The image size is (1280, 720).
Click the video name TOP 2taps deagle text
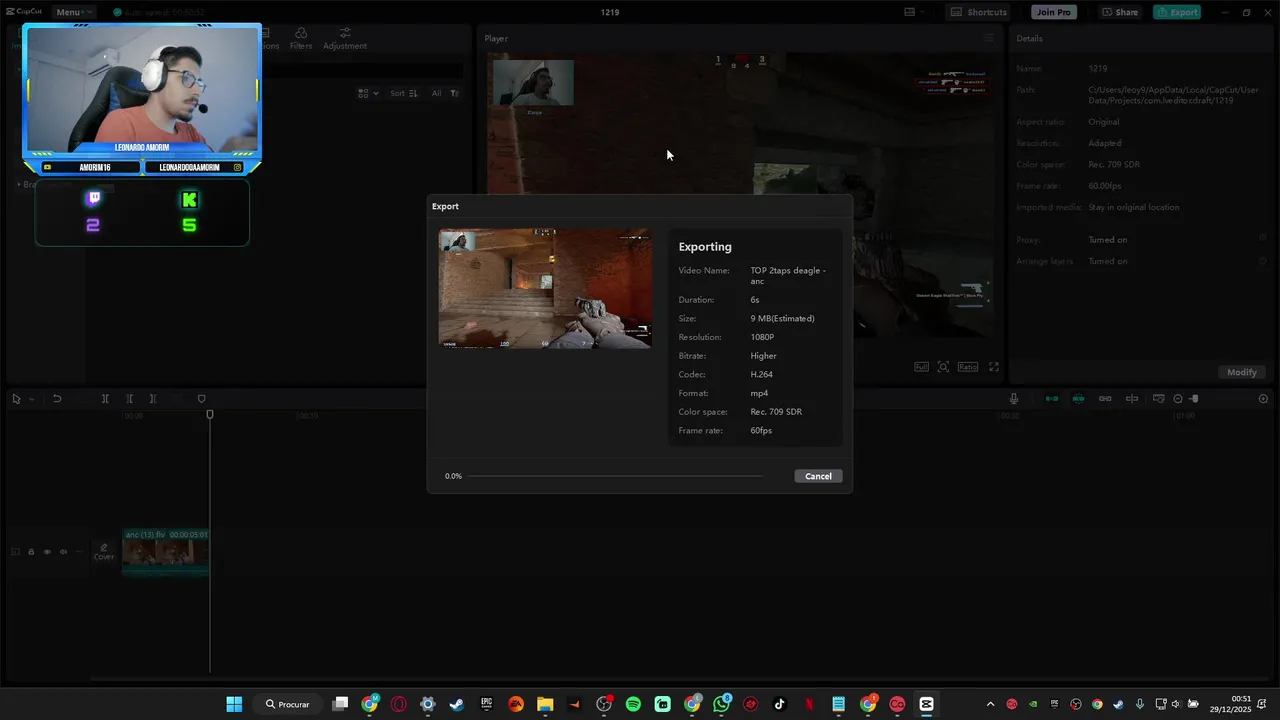788,276
